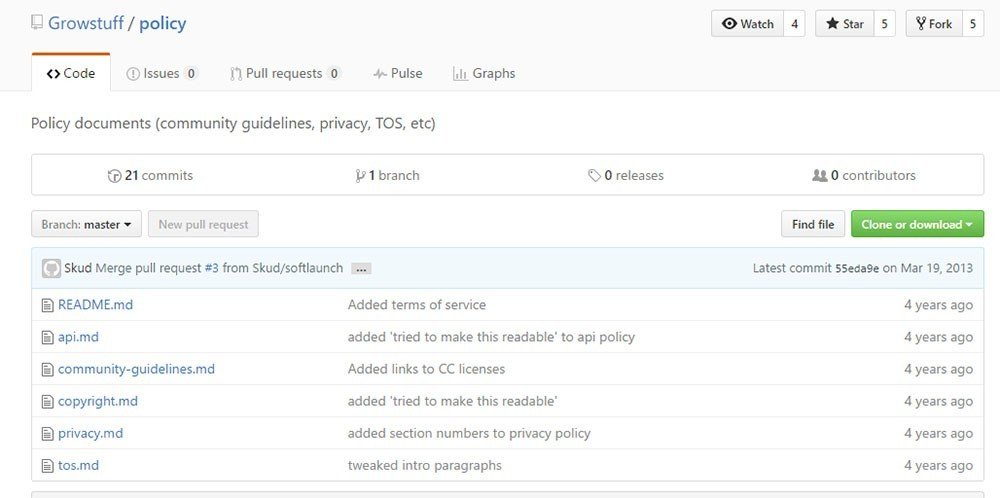Star the policy repository

pos(844,24)
